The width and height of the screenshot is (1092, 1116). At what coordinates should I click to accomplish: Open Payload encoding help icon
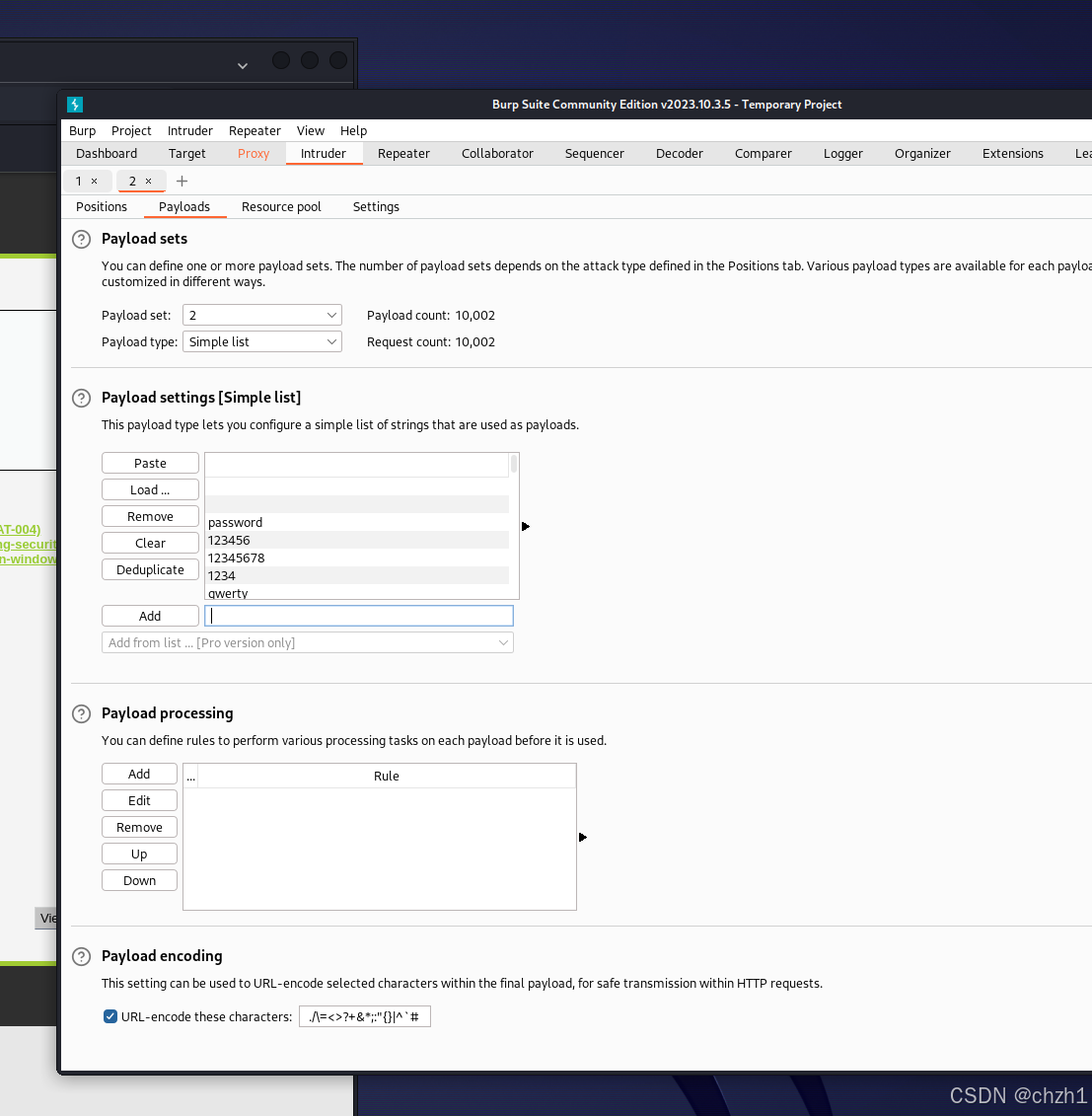pos(82,956)
